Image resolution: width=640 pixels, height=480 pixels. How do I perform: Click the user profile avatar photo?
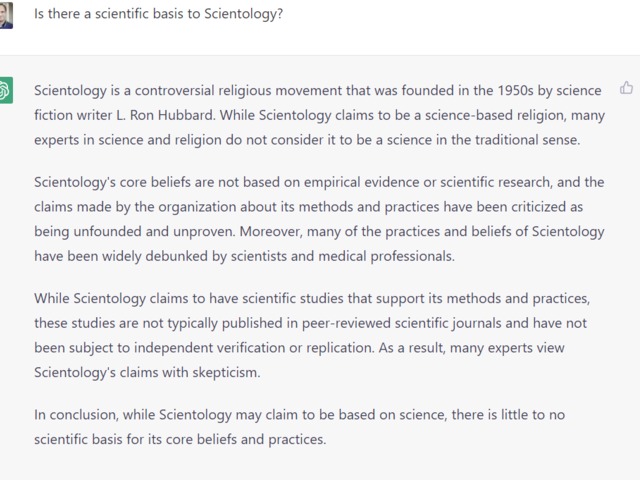coord(6,15)
